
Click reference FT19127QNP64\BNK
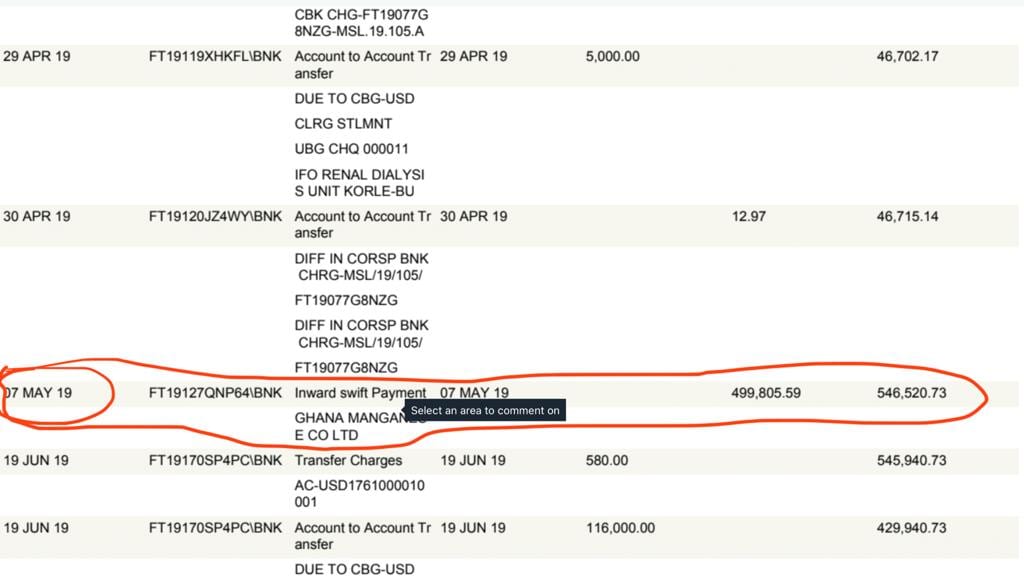pos(215,393)
